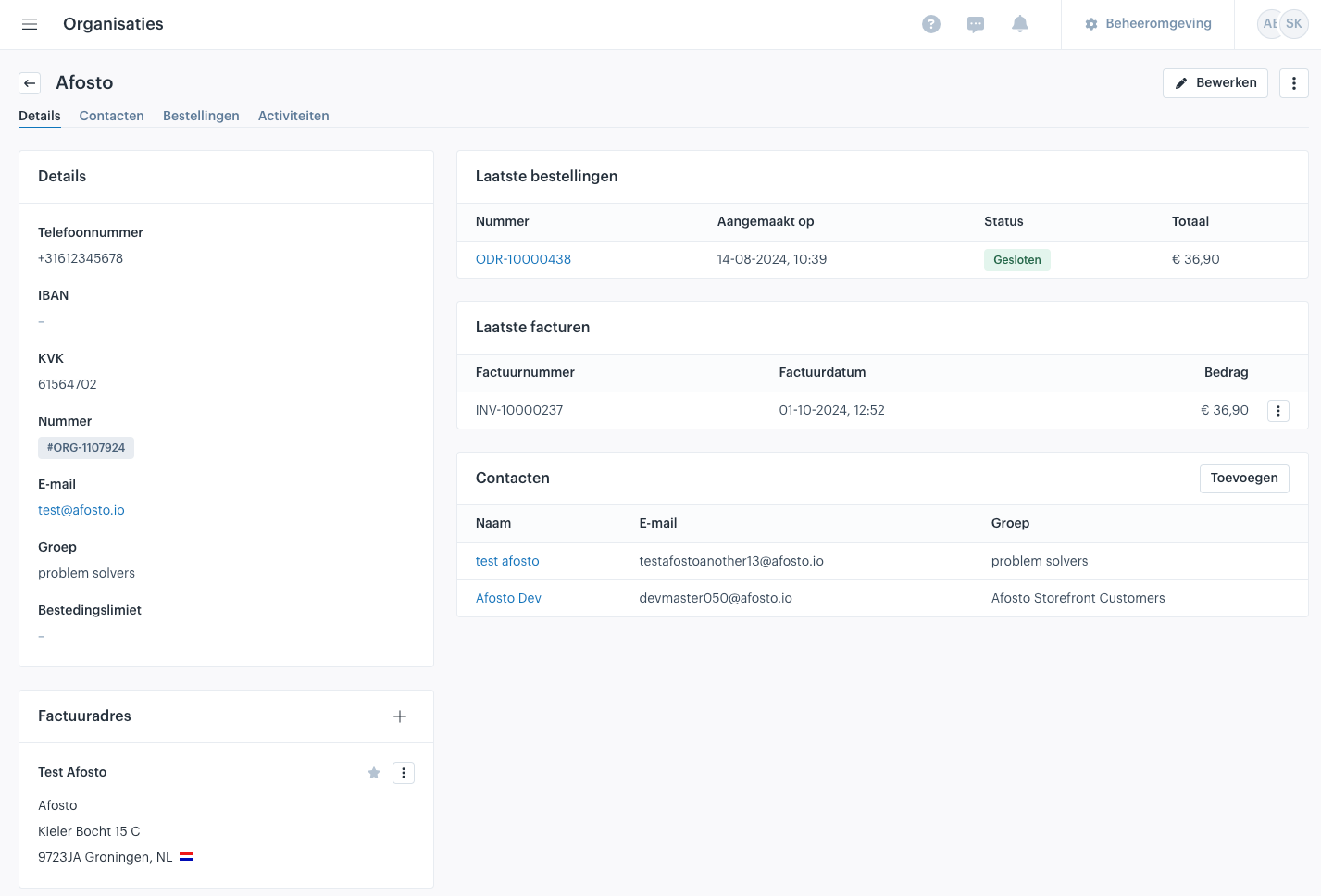
Task: Click phone number +31612345678
Action: pos(81,259)
